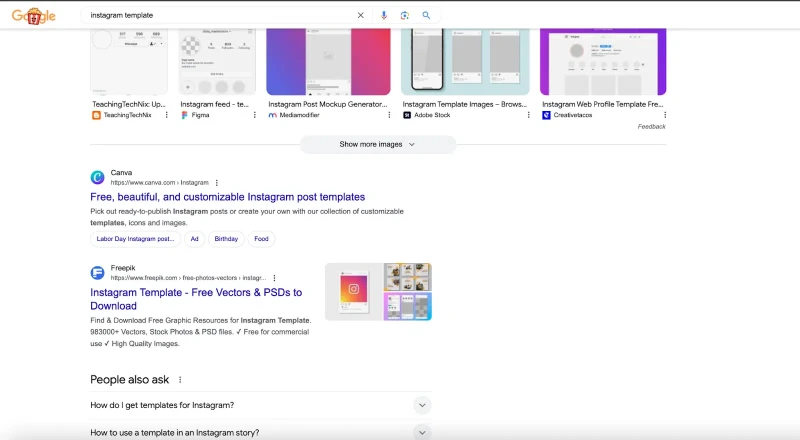Click the Mediamodifier favicon
Image resolution: width=800 pixels, height=440 pixels.
click(272, 115)
